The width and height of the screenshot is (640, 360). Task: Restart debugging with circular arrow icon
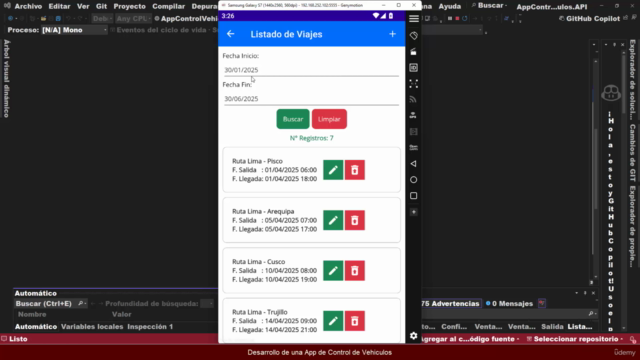464,18
